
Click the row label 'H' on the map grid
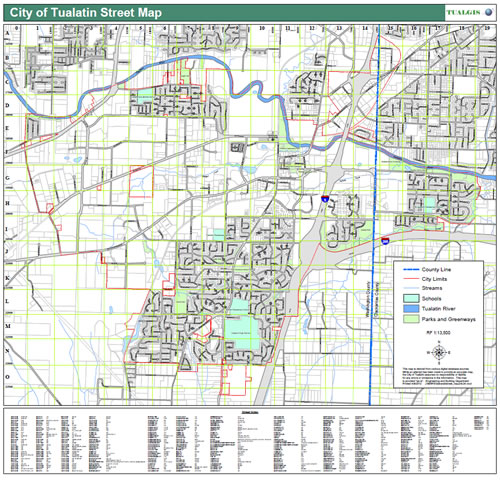click(7, 203)
